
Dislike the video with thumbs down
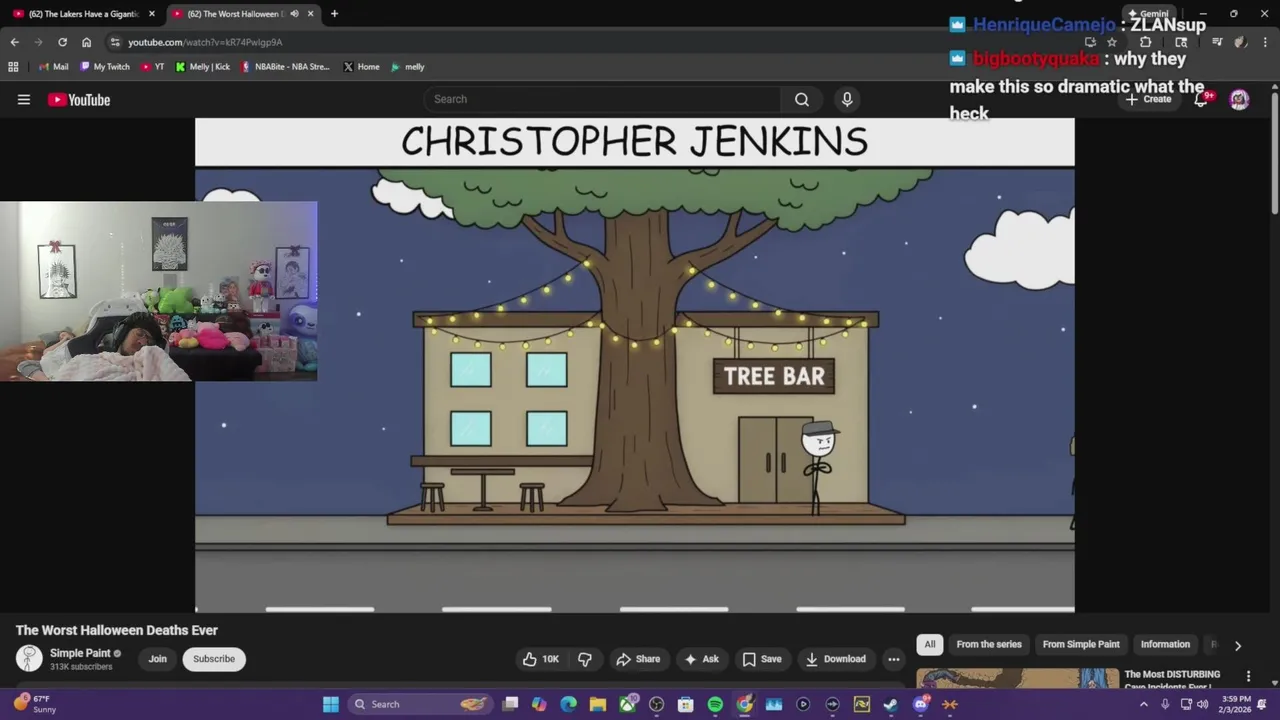[x=585, y=659]
